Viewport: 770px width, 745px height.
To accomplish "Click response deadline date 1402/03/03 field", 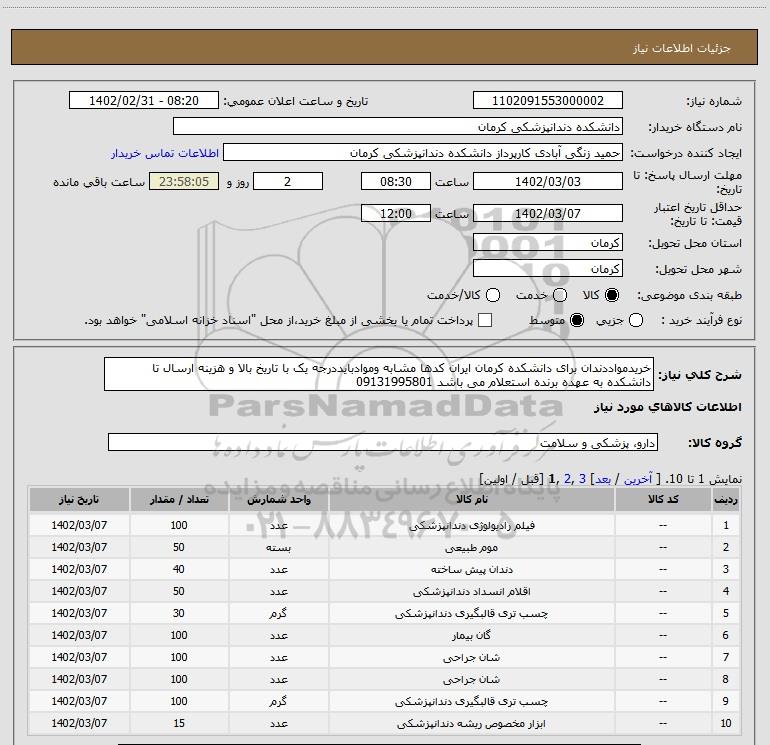I will 548,181.
